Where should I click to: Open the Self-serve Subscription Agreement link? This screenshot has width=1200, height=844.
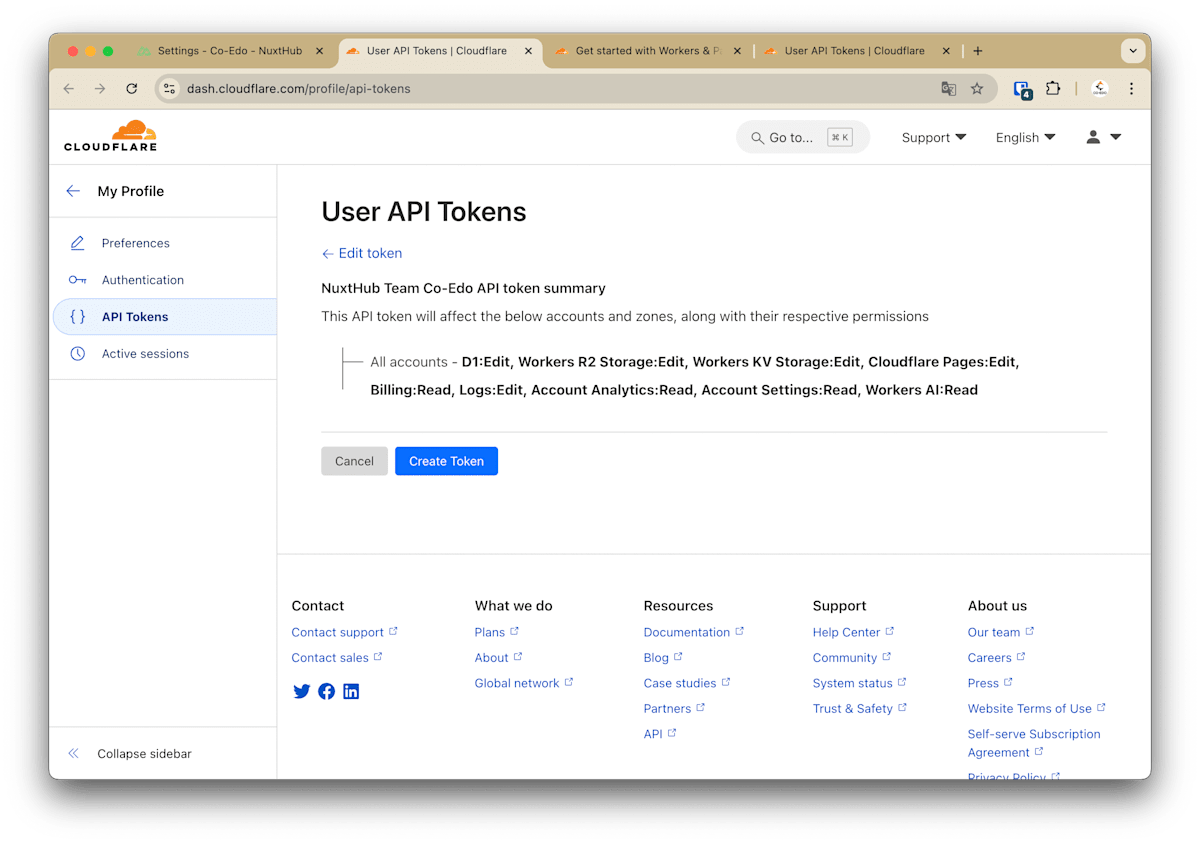click(x=1034, y=743)
